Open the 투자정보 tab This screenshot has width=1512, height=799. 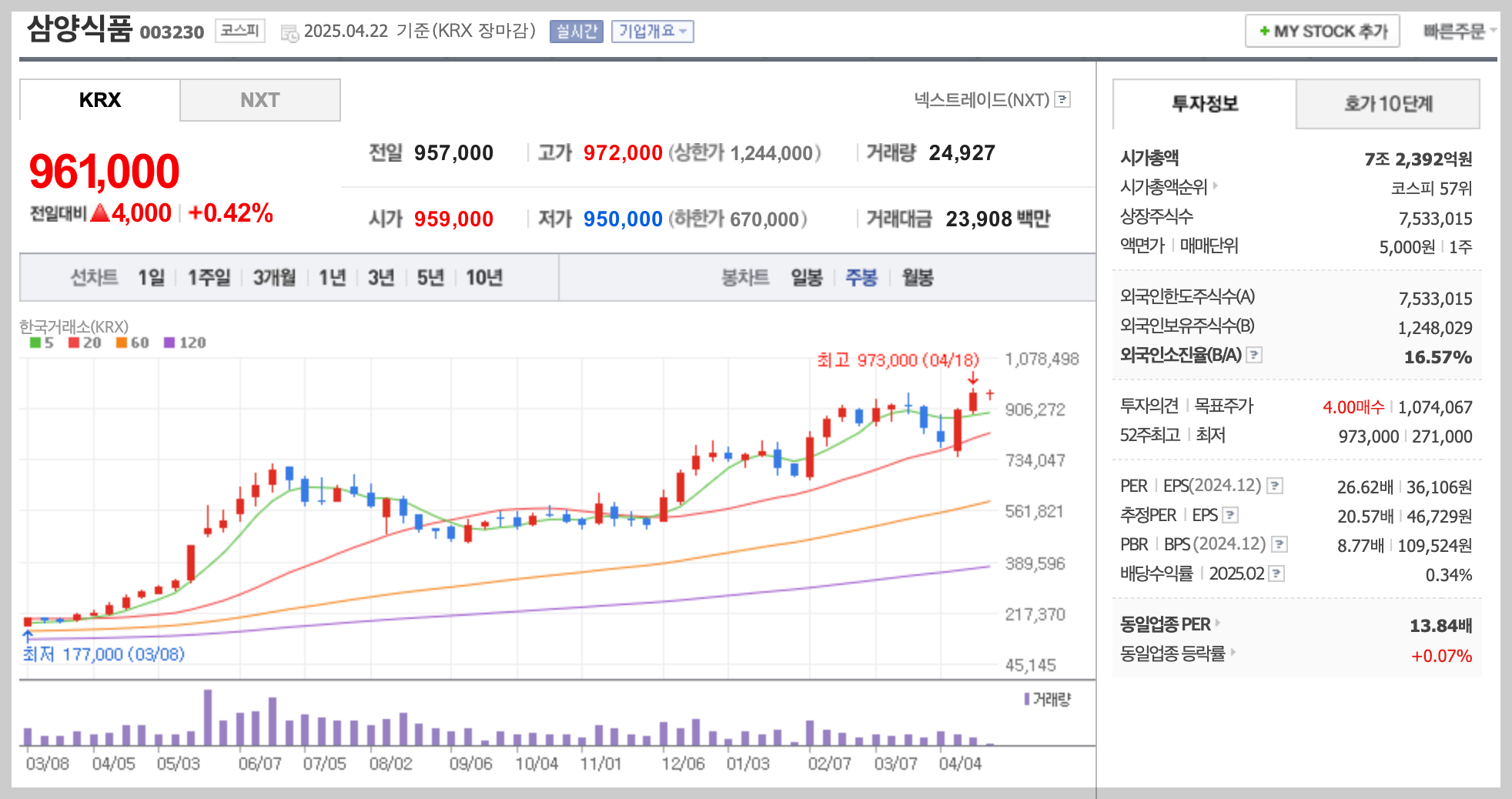point(1205,103)
